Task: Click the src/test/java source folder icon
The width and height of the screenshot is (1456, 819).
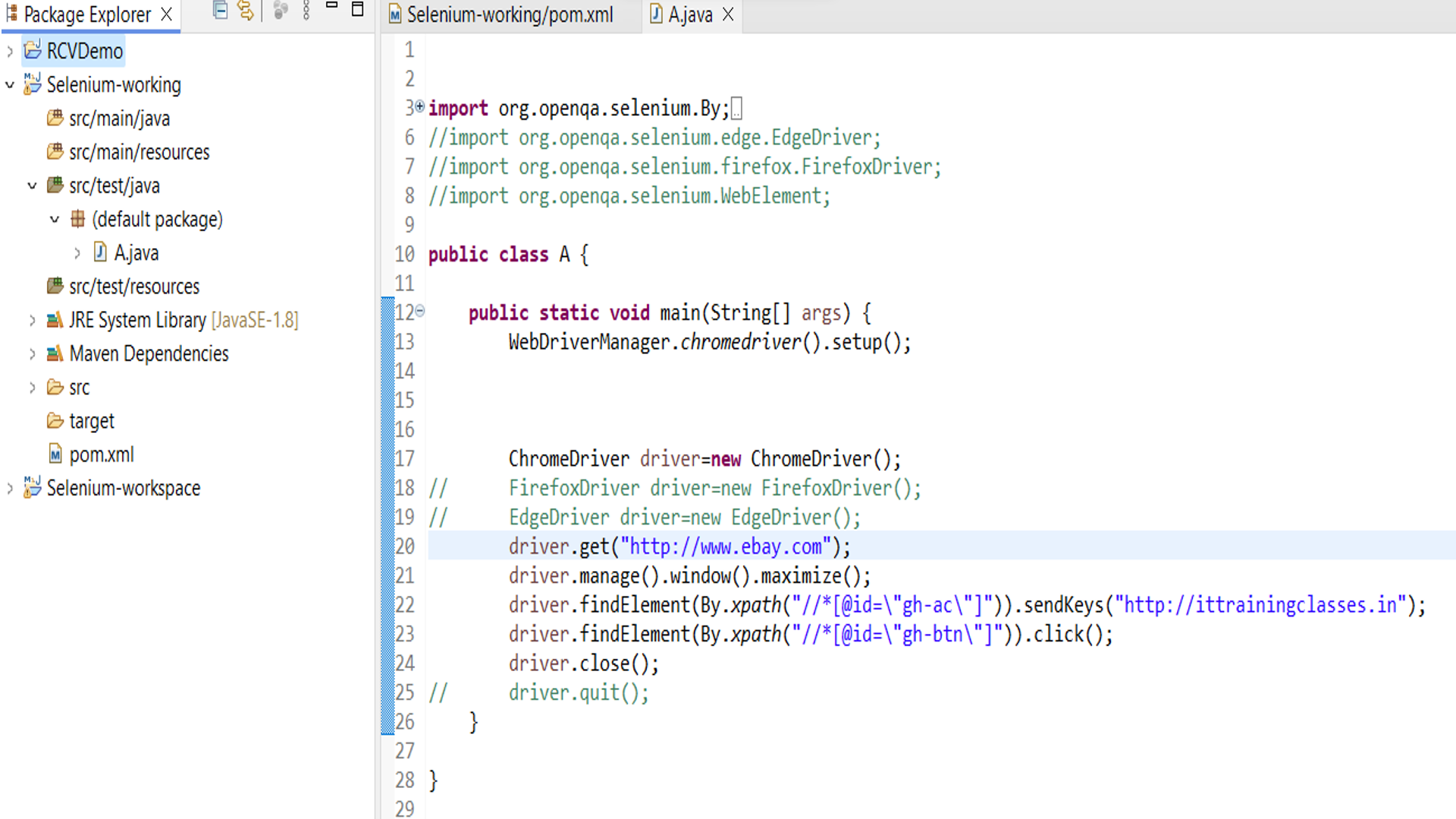Action: click(x=54, y=185)
